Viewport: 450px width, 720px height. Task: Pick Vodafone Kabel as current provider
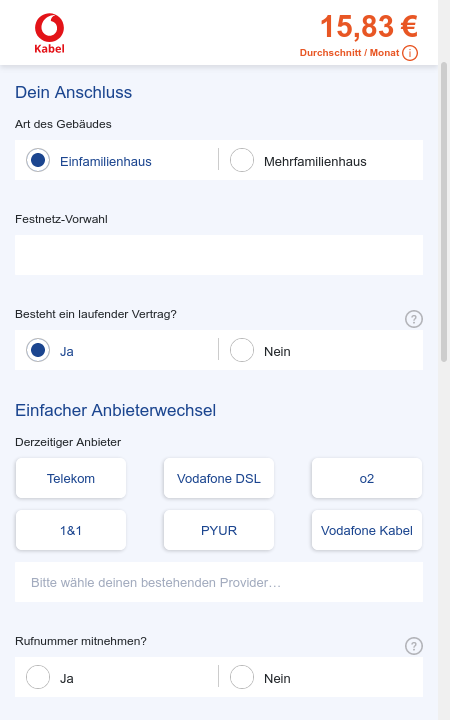[367, 530]
